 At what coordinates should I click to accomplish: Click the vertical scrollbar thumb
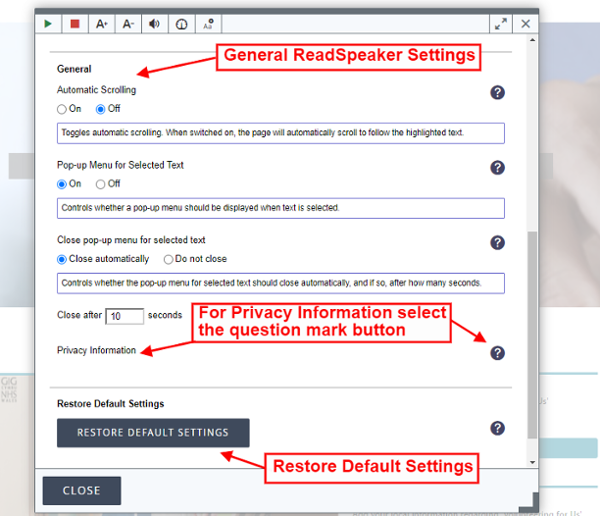point(532,335)
